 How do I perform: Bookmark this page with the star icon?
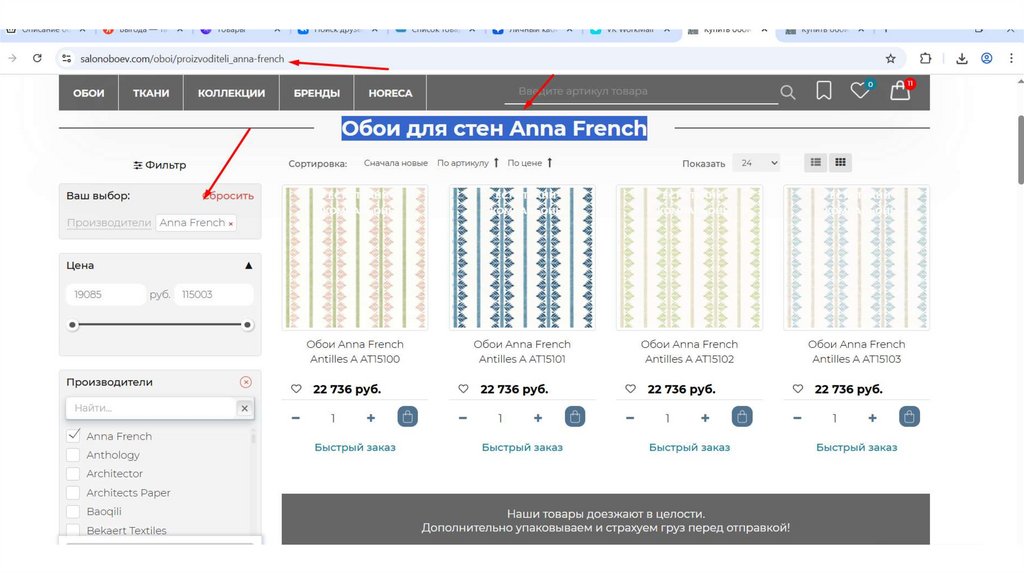890,59
